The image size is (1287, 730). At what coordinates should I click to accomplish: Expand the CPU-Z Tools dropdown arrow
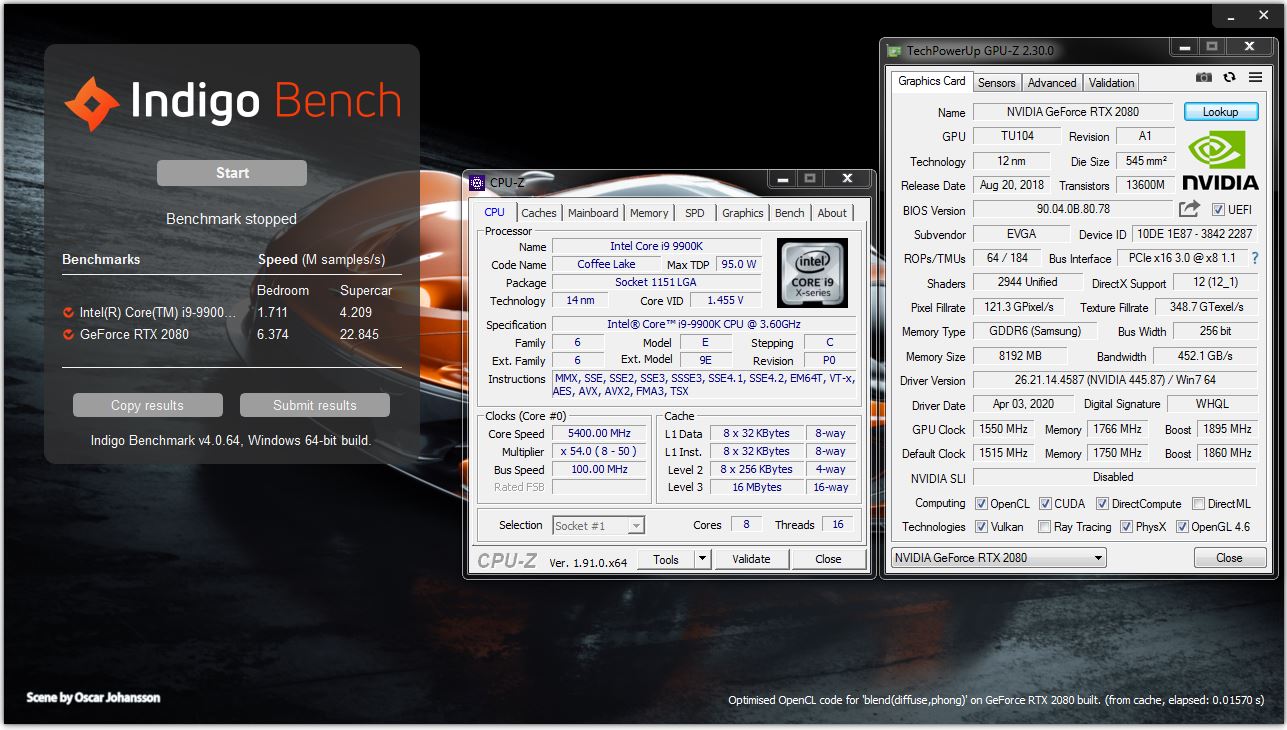[x=702, y=559]
